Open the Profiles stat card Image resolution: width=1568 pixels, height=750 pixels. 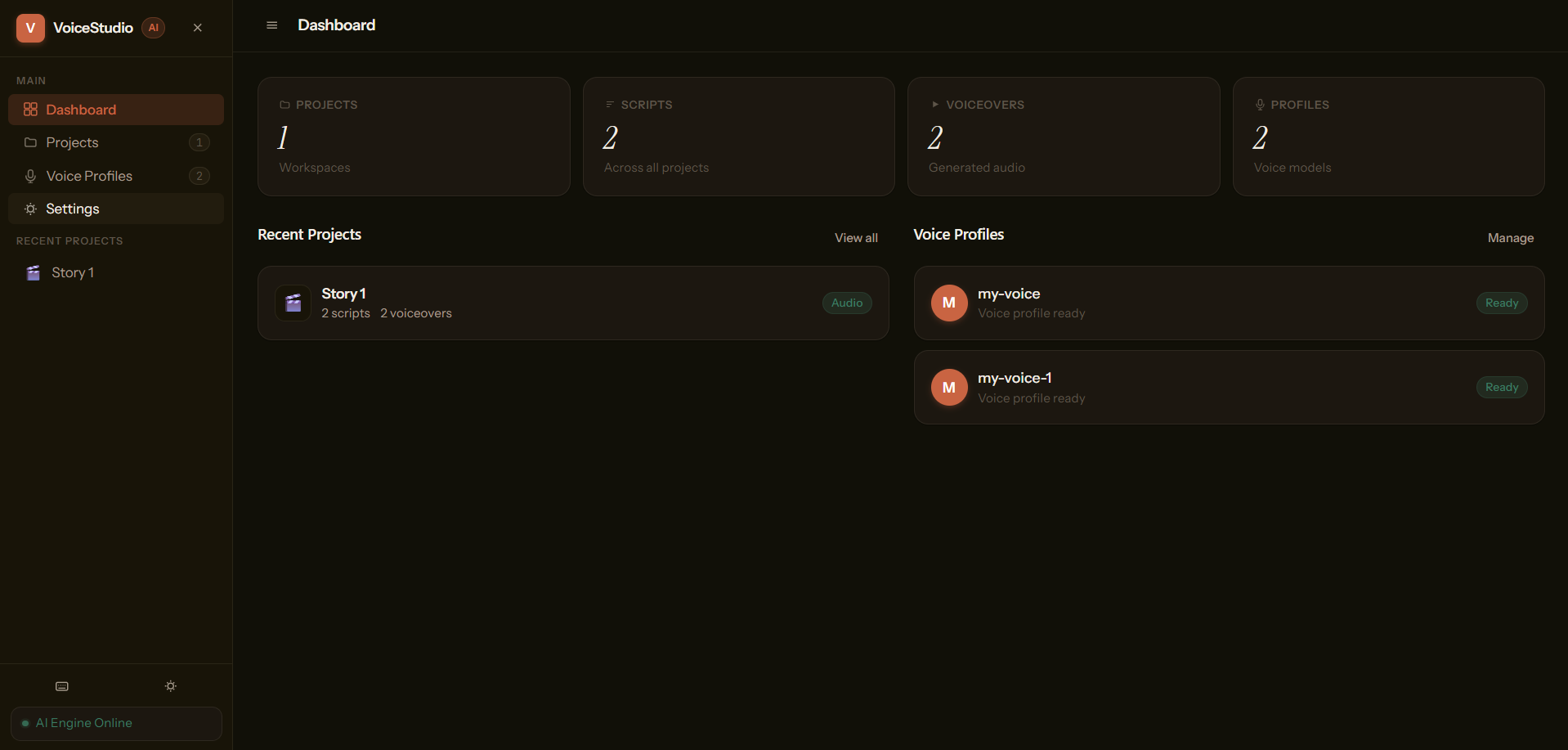click(1389, 137)
